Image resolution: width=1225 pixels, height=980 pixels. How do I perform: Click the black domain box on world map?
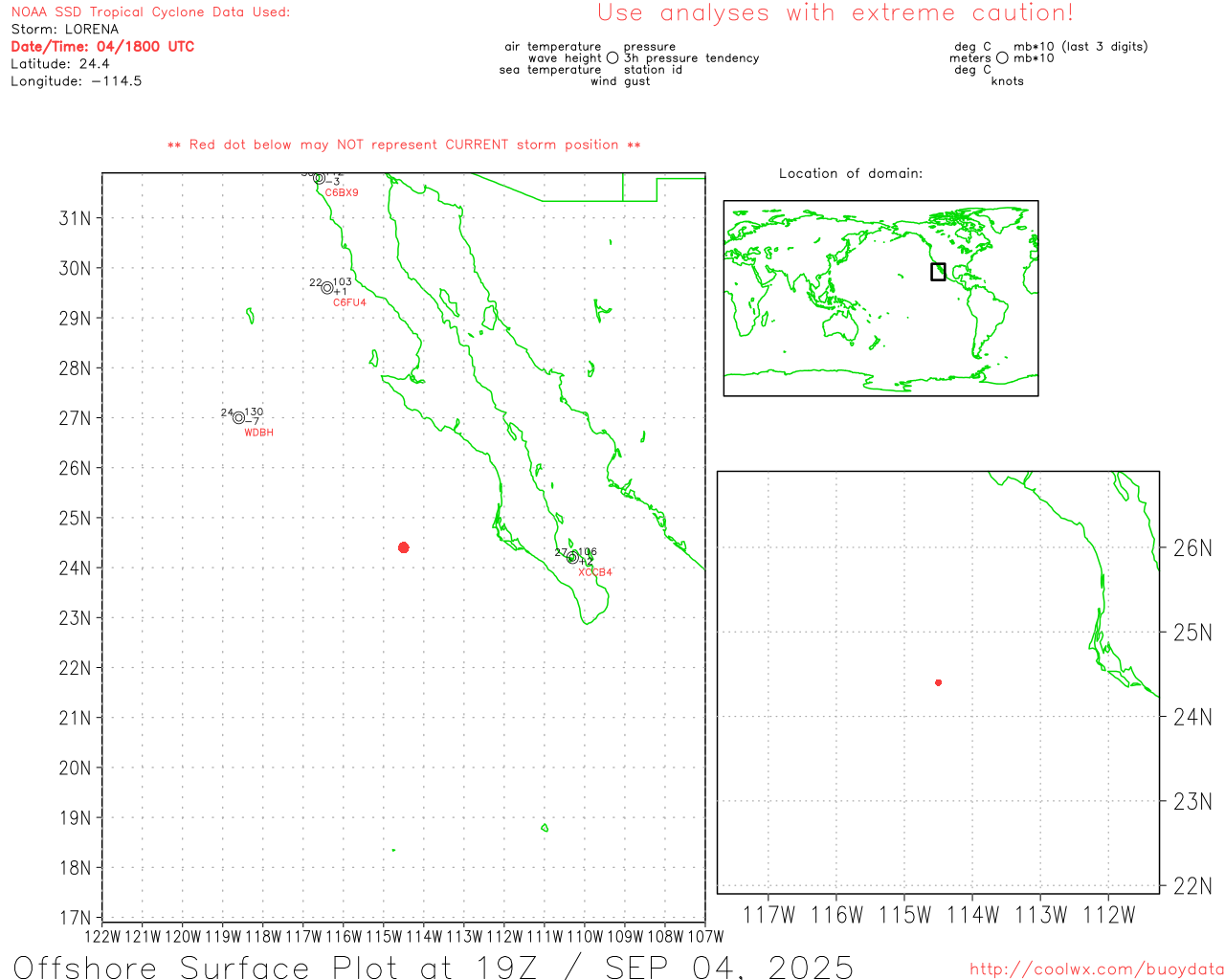coord(938,272)
